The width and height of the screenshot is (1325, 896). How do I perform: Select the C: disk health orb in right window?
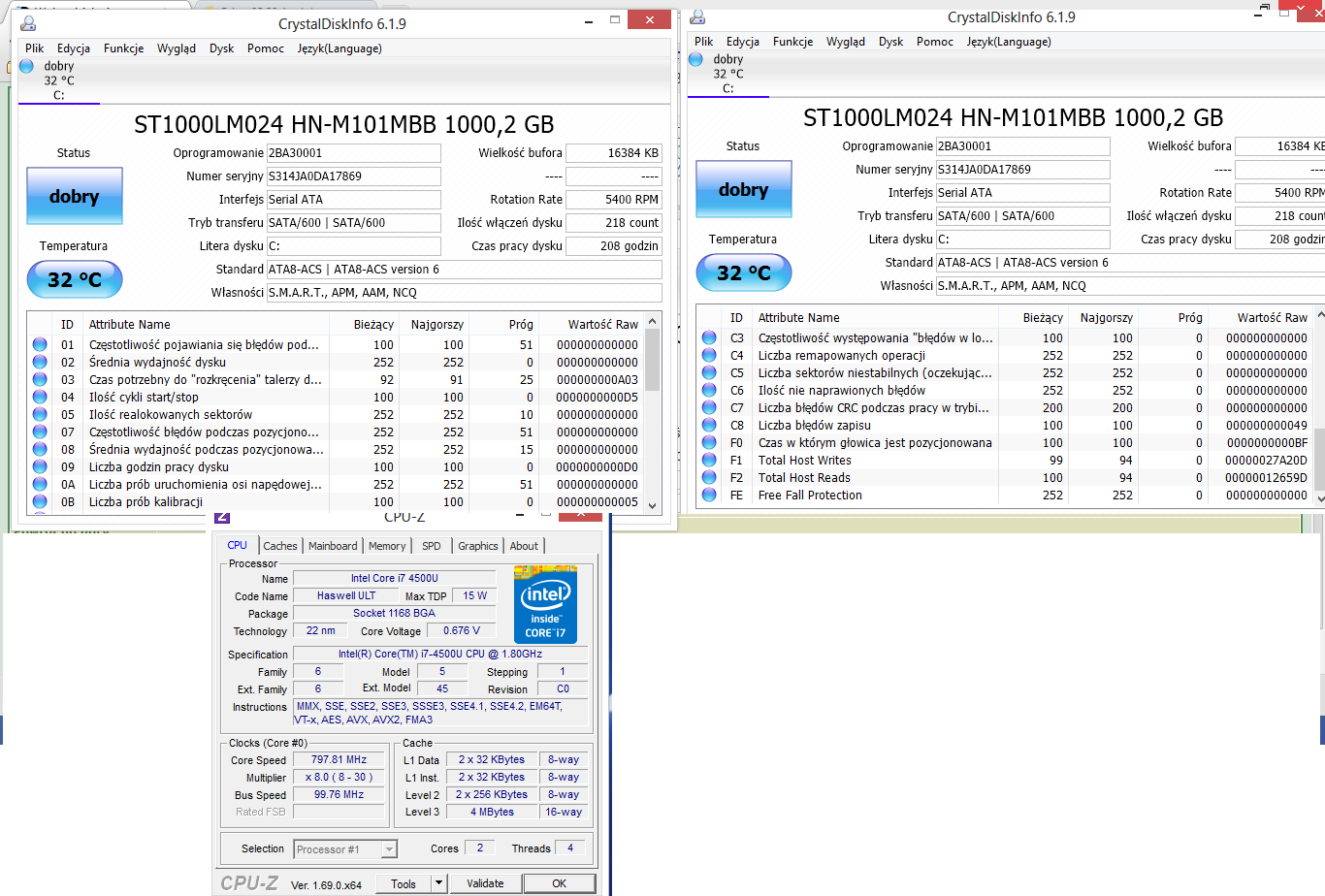pos(695,59)
